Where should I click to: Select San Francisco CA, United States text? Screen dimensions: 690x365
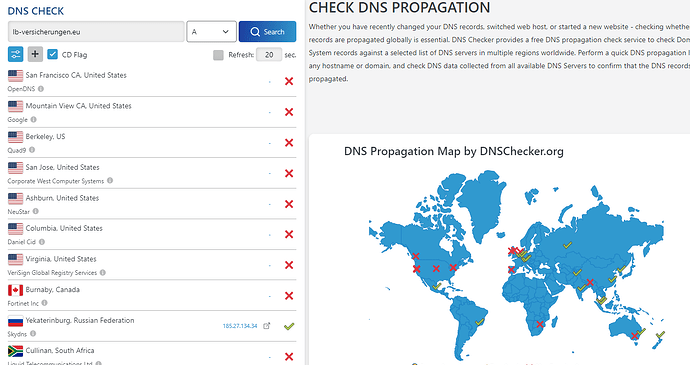pyautogui.click(x=76, y=75)
